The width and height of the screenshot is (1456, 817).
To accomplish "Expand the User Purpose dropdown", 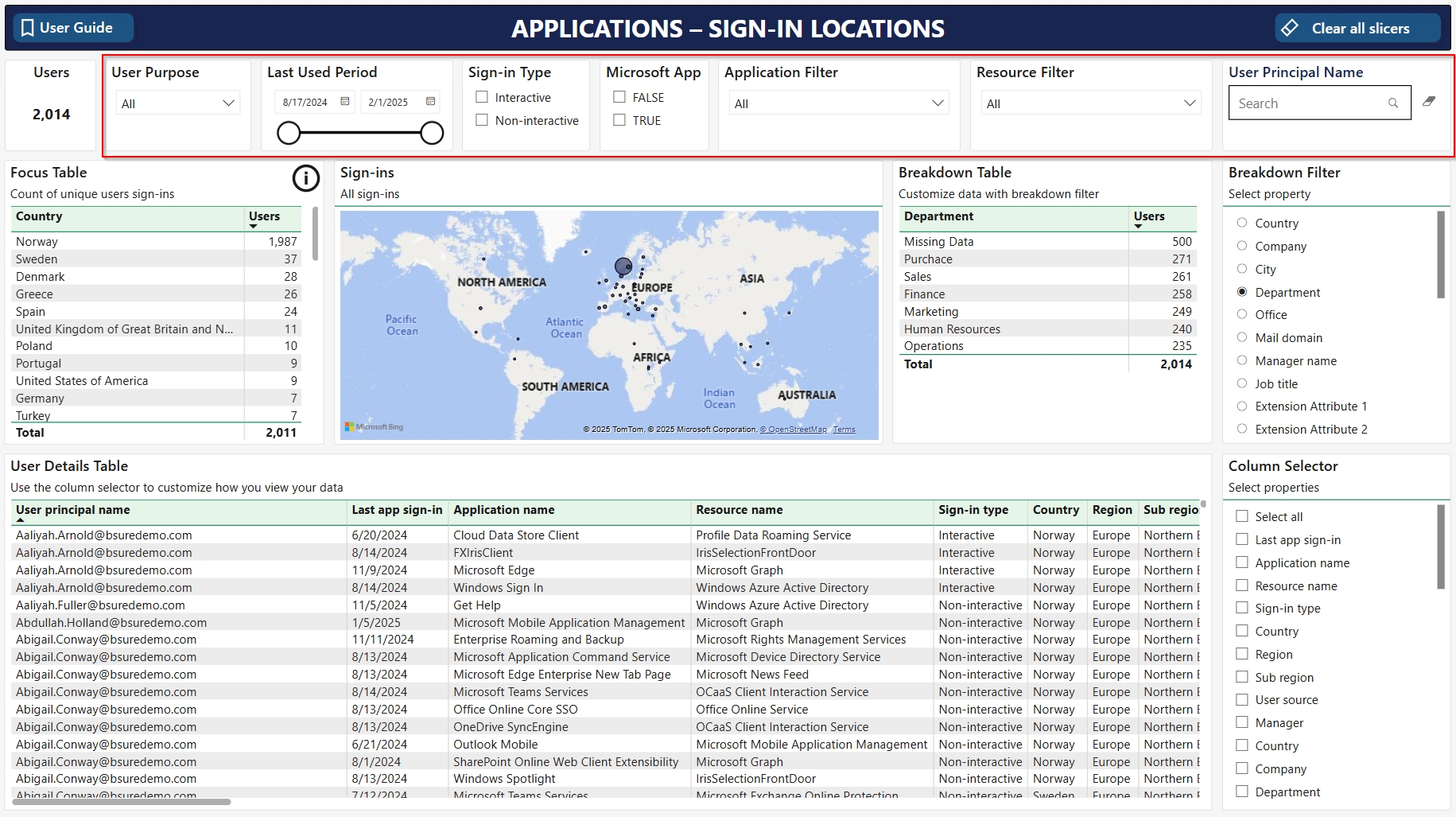I will point(228,103).
